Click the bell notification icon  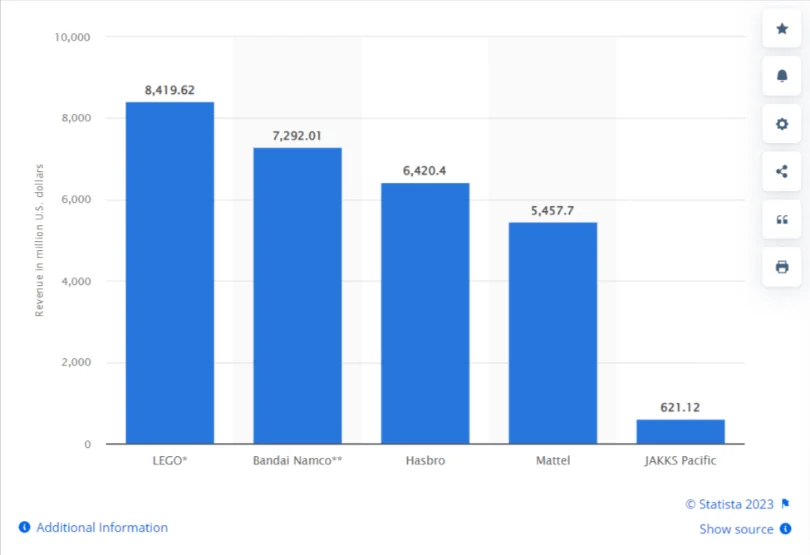782,76
